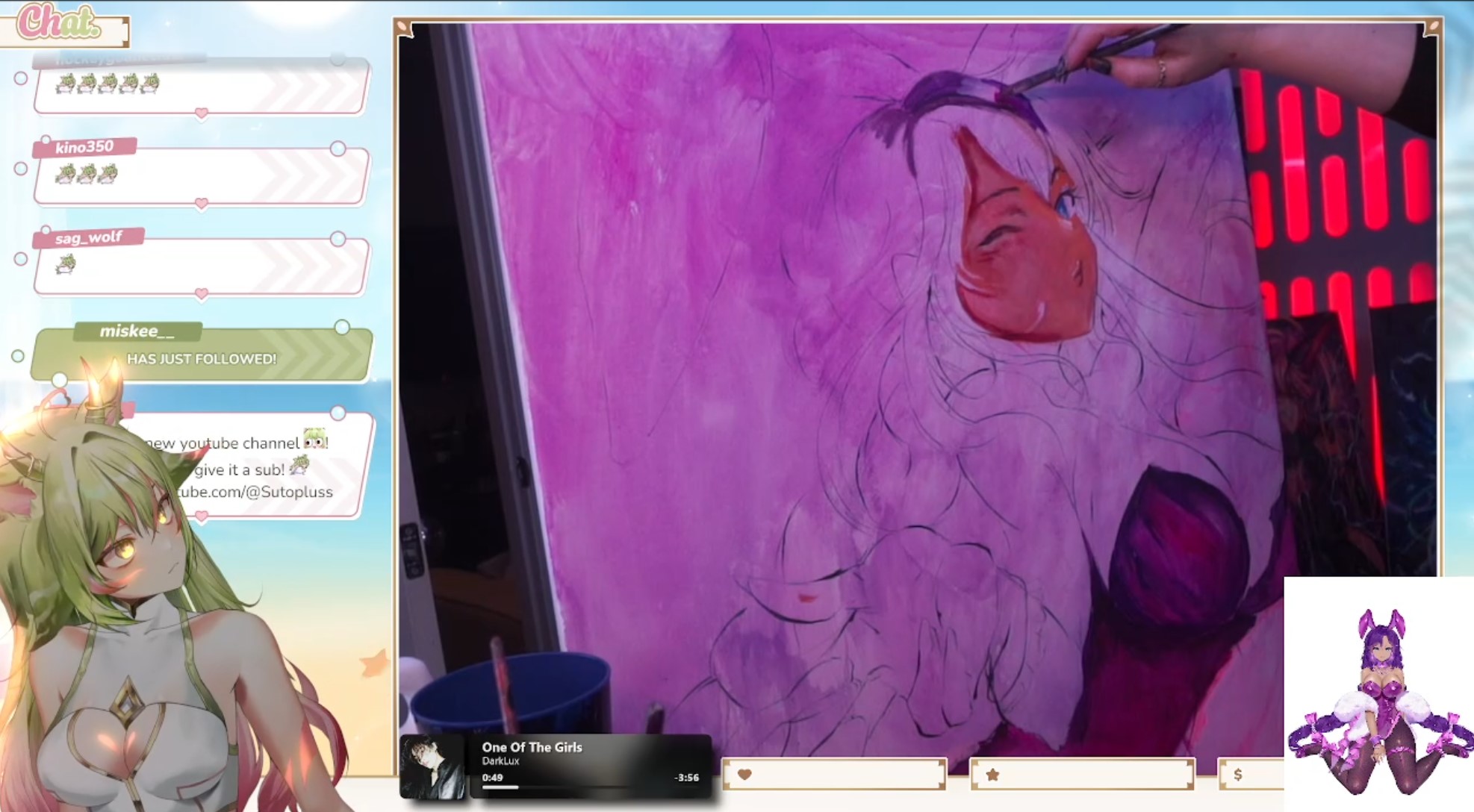Click the One Of The Girls title
The image size is (1474, 812).
[x=532, y=747]
